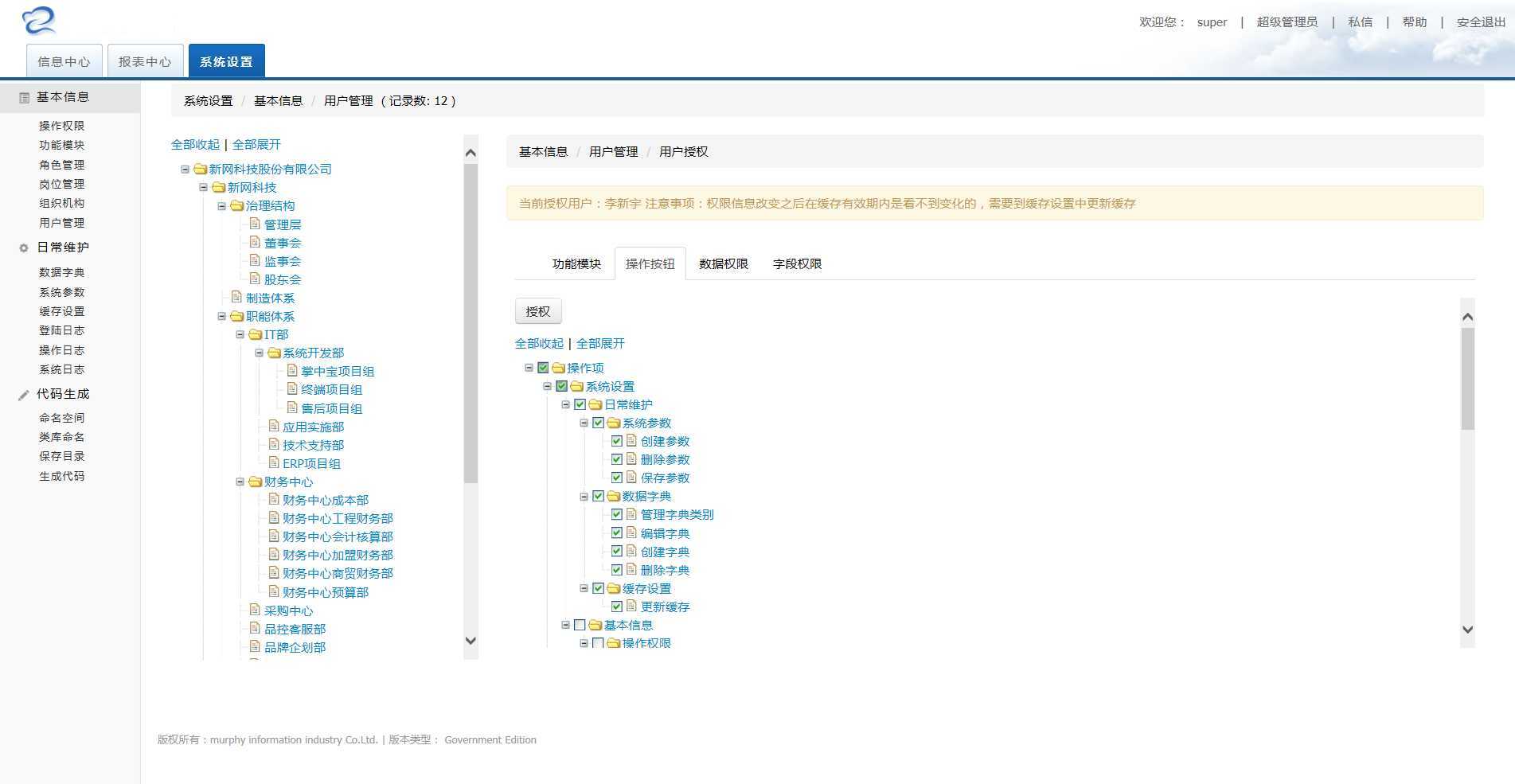This screenshot has width=1515, height=784.
Task: Click the 安全退出 link
Action: (x=1481, y=22)
